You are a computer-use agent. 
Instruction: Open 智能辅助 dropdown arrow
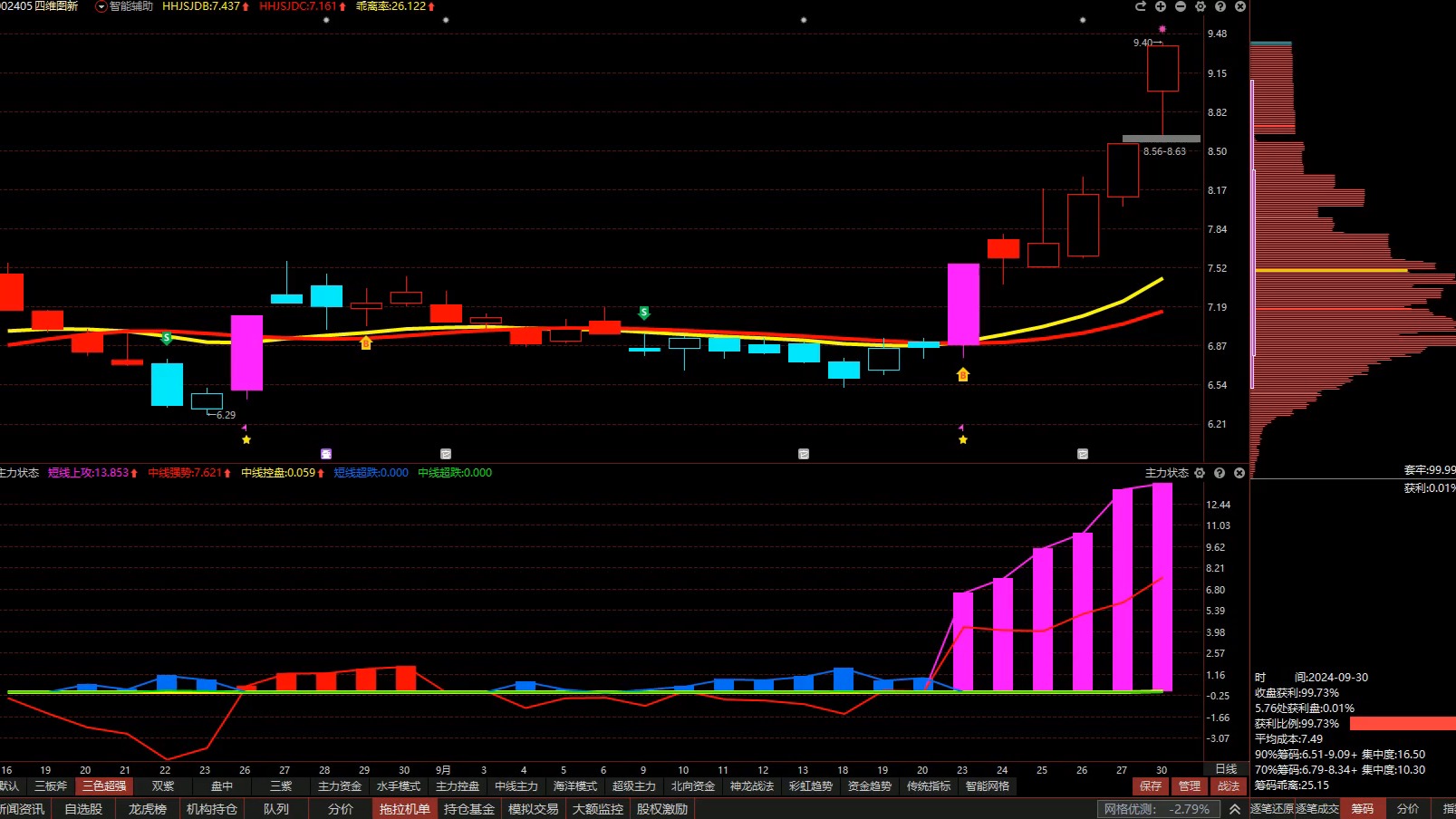101,6
